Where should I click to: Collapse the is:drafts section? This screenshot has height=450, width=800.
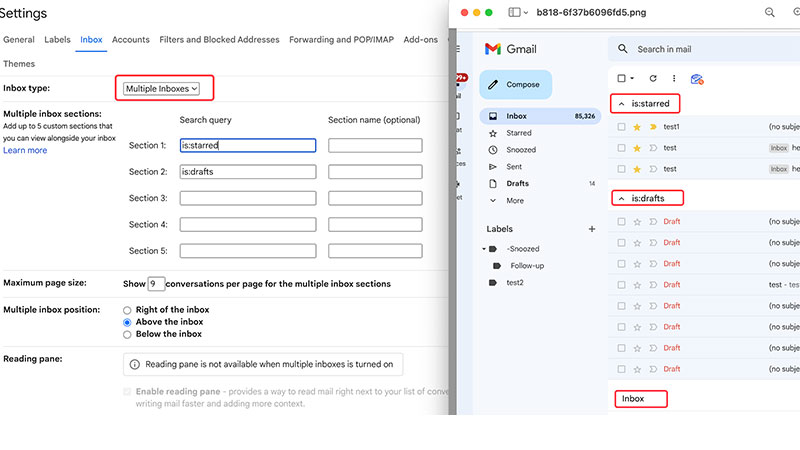[621, 198]
